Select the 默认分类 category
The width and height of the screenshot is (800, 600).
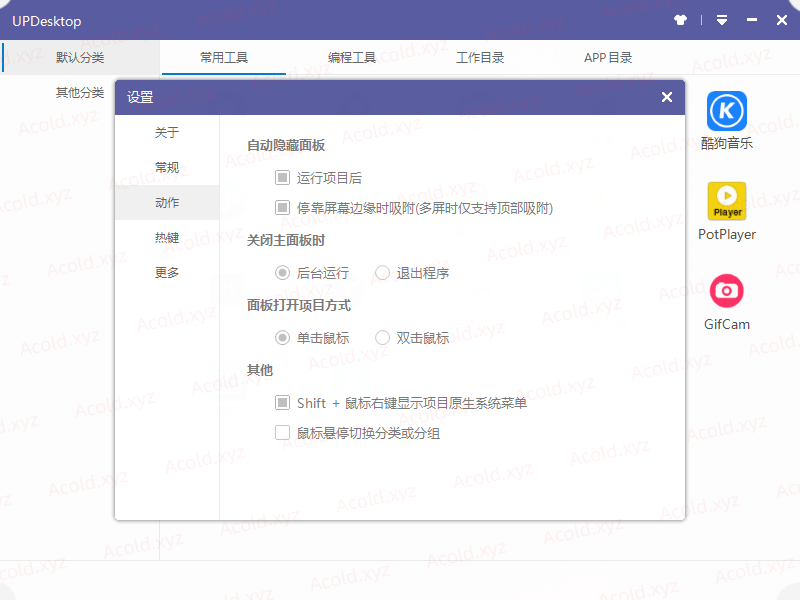click(x=80, y=58)
